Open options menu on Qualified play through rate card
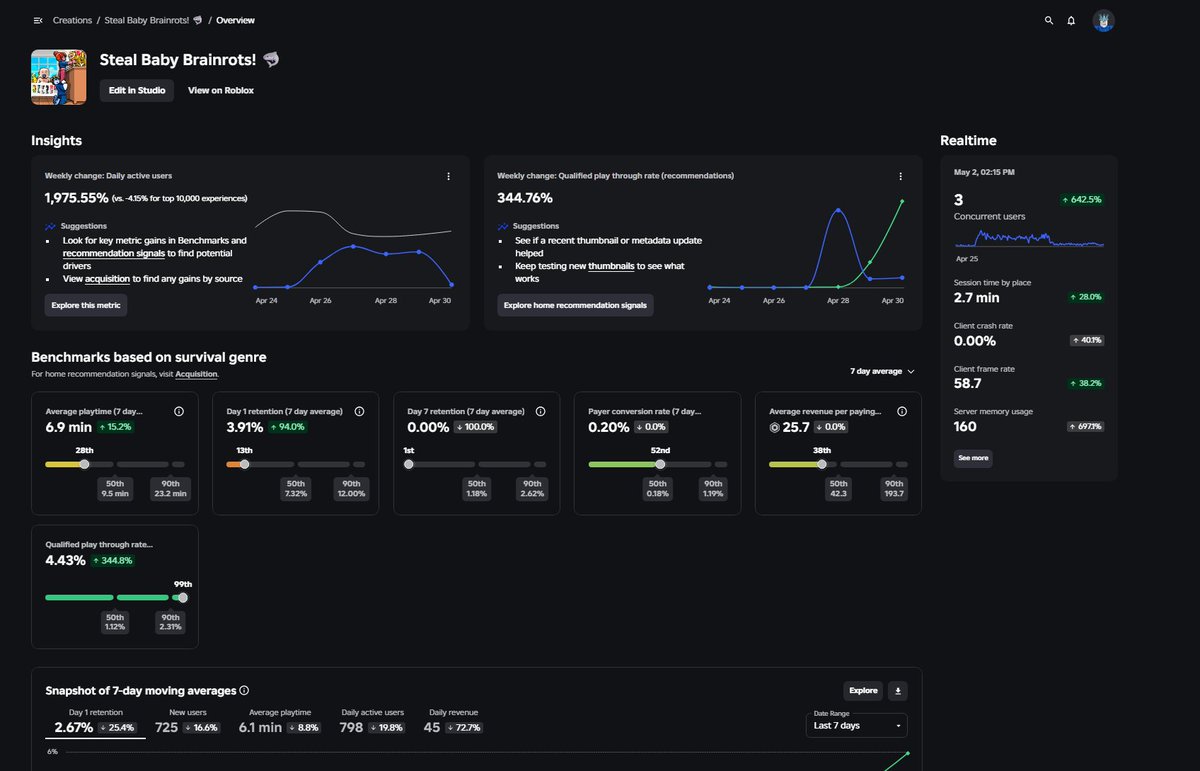 (x=900, y=176)
